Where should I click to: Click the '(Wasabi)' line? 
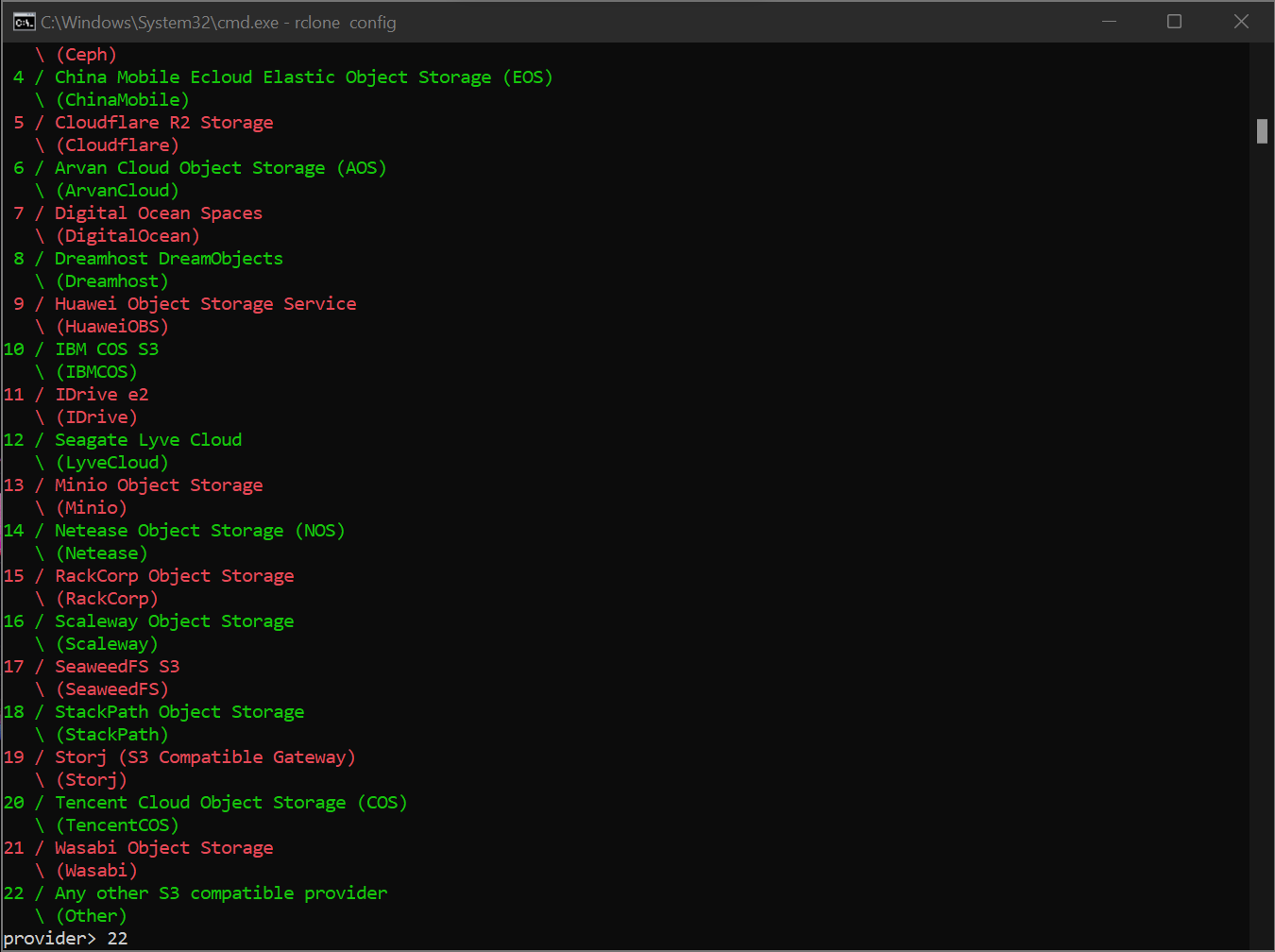pyautogui.click(x=96, y=871)
